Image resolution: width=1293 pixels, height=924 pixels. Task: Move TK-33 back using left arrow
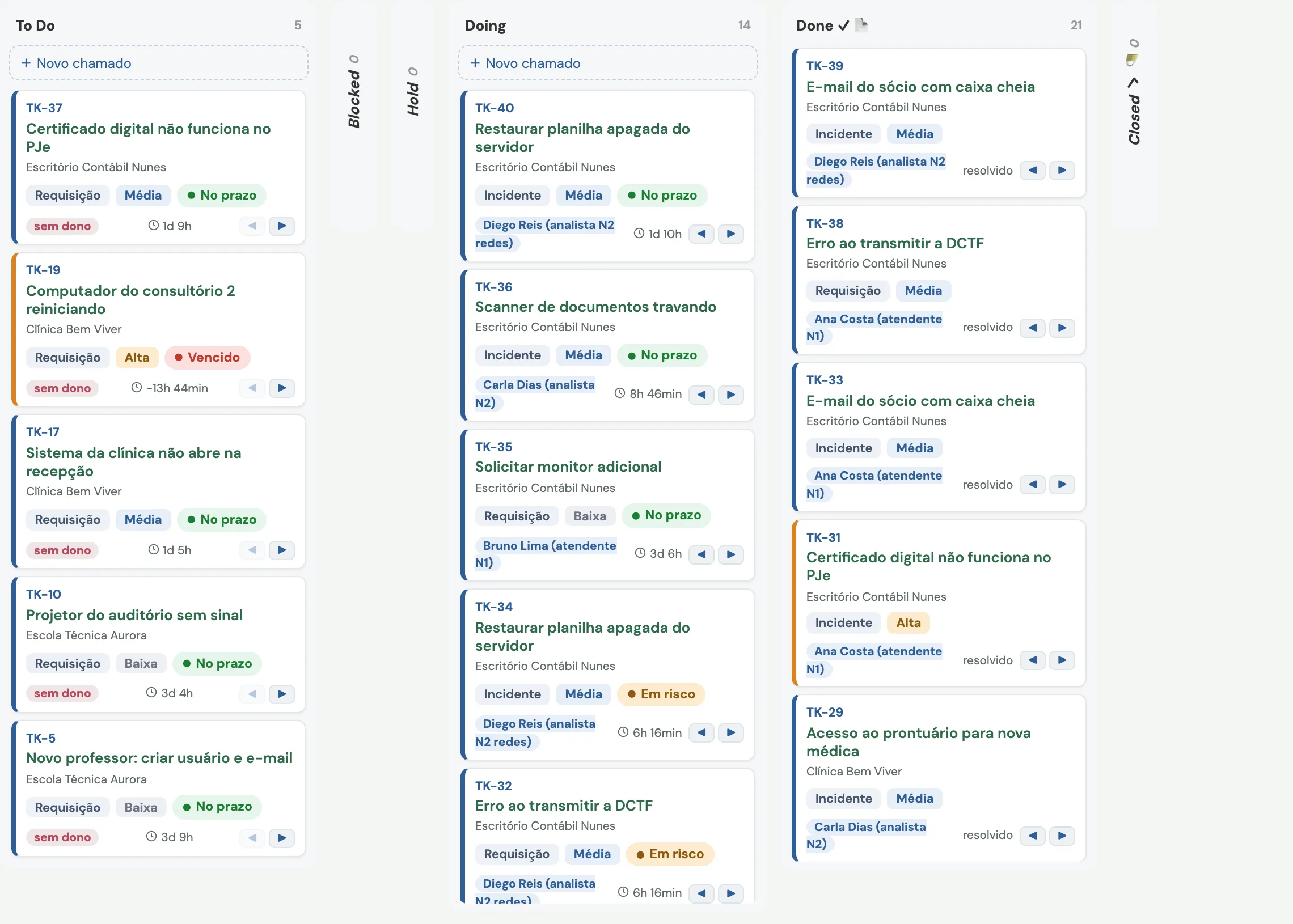[x=1032, y=485]
